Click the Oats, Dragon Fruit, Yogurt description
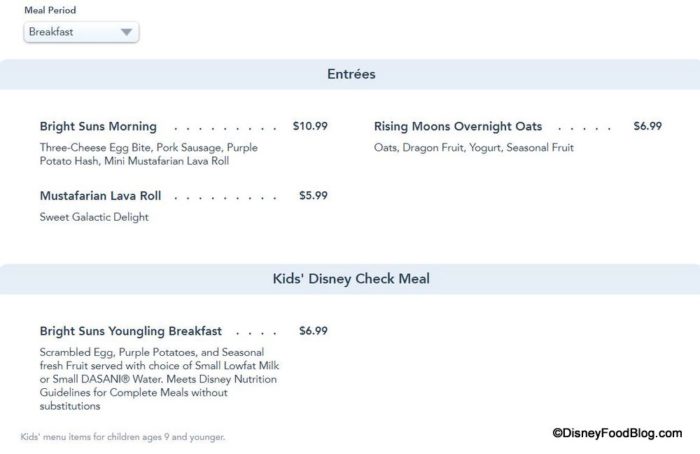 point(474,148)
